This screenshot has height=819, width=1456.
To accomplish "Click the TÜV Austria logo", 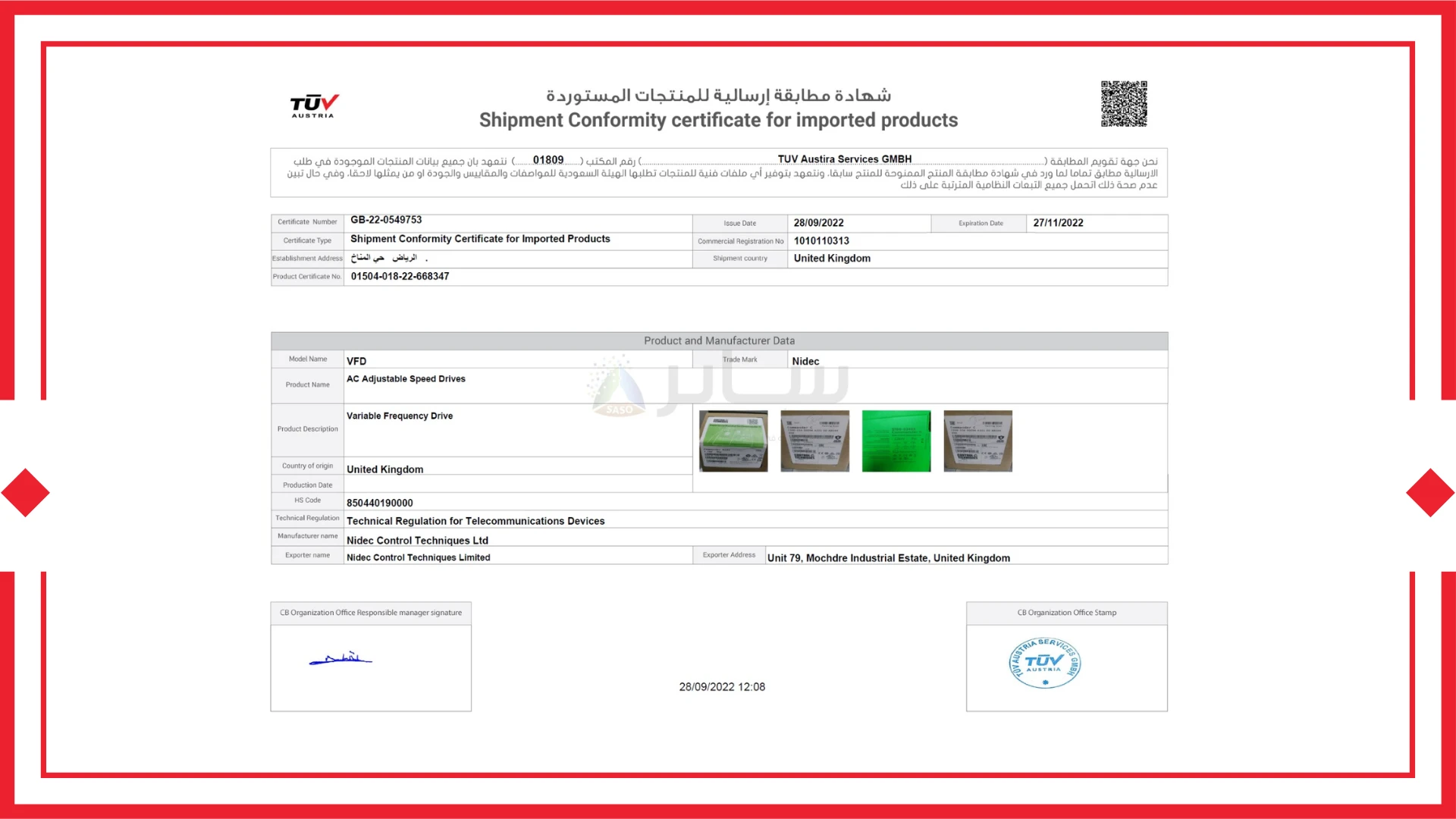I will 313,106.
